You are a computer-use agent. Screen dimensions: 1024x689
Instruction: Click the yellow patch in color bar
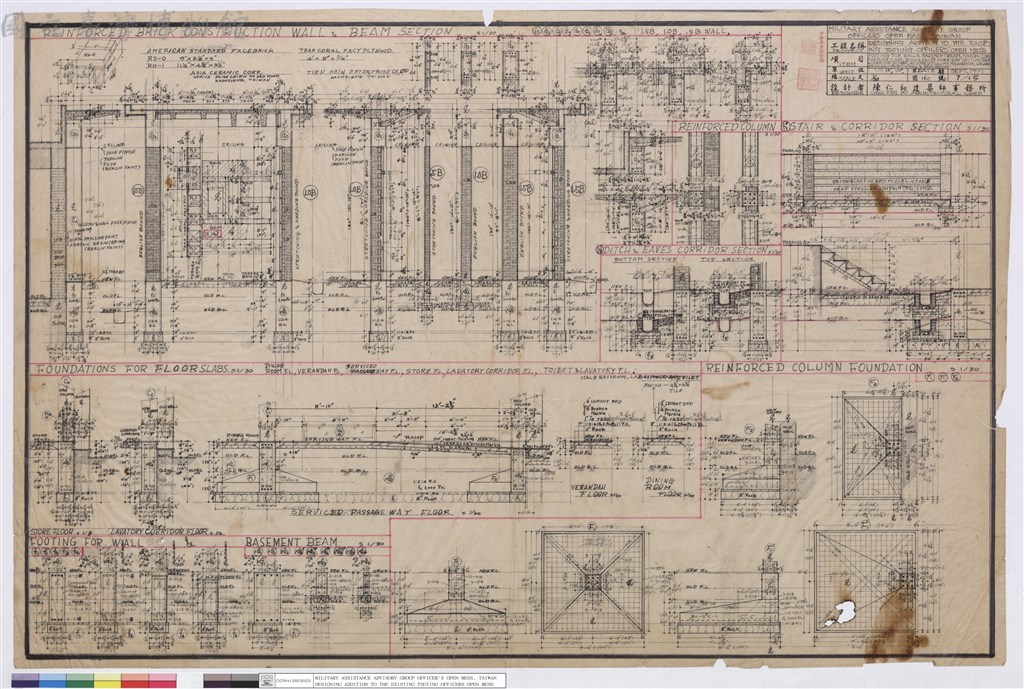pos(107,681)
